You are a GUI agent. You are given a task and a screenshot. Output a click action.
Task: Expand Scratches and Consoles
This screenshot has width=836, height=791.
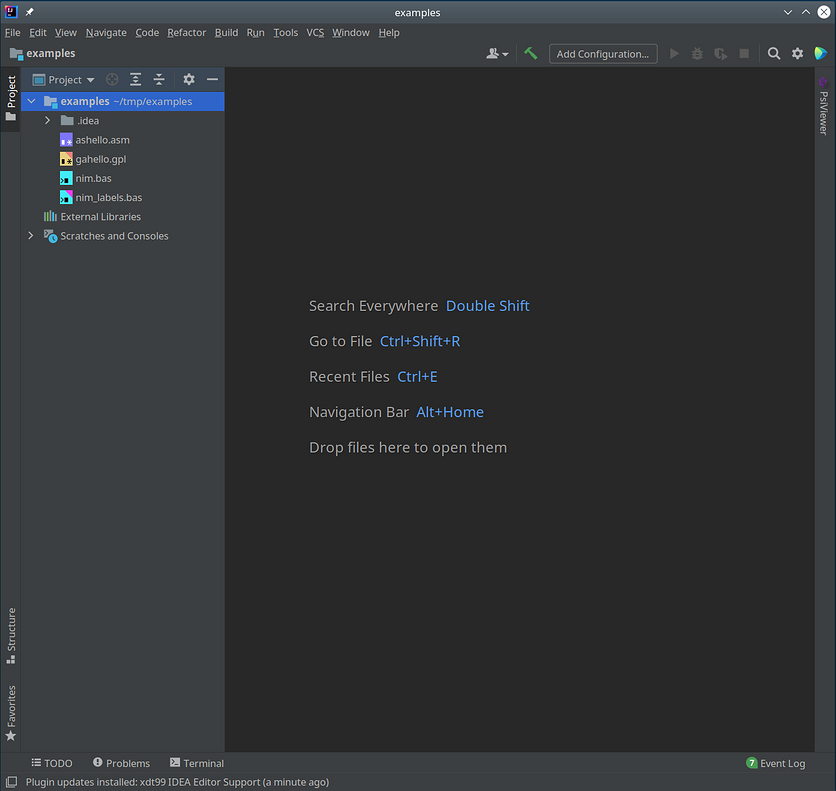pos(30,236)
